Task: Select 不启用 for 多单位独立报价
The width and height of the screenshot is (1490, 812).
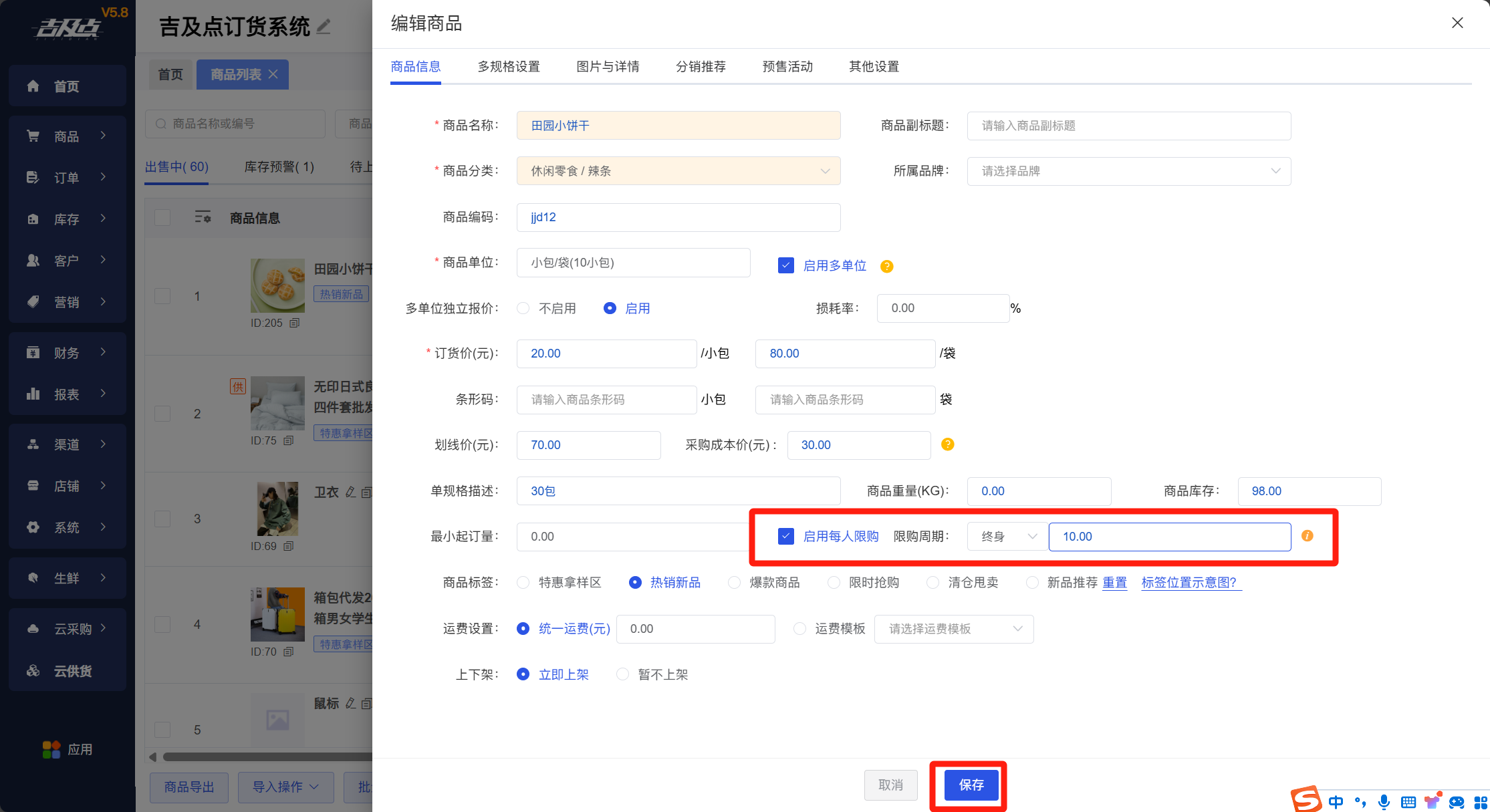Action: tap(523, 308)
